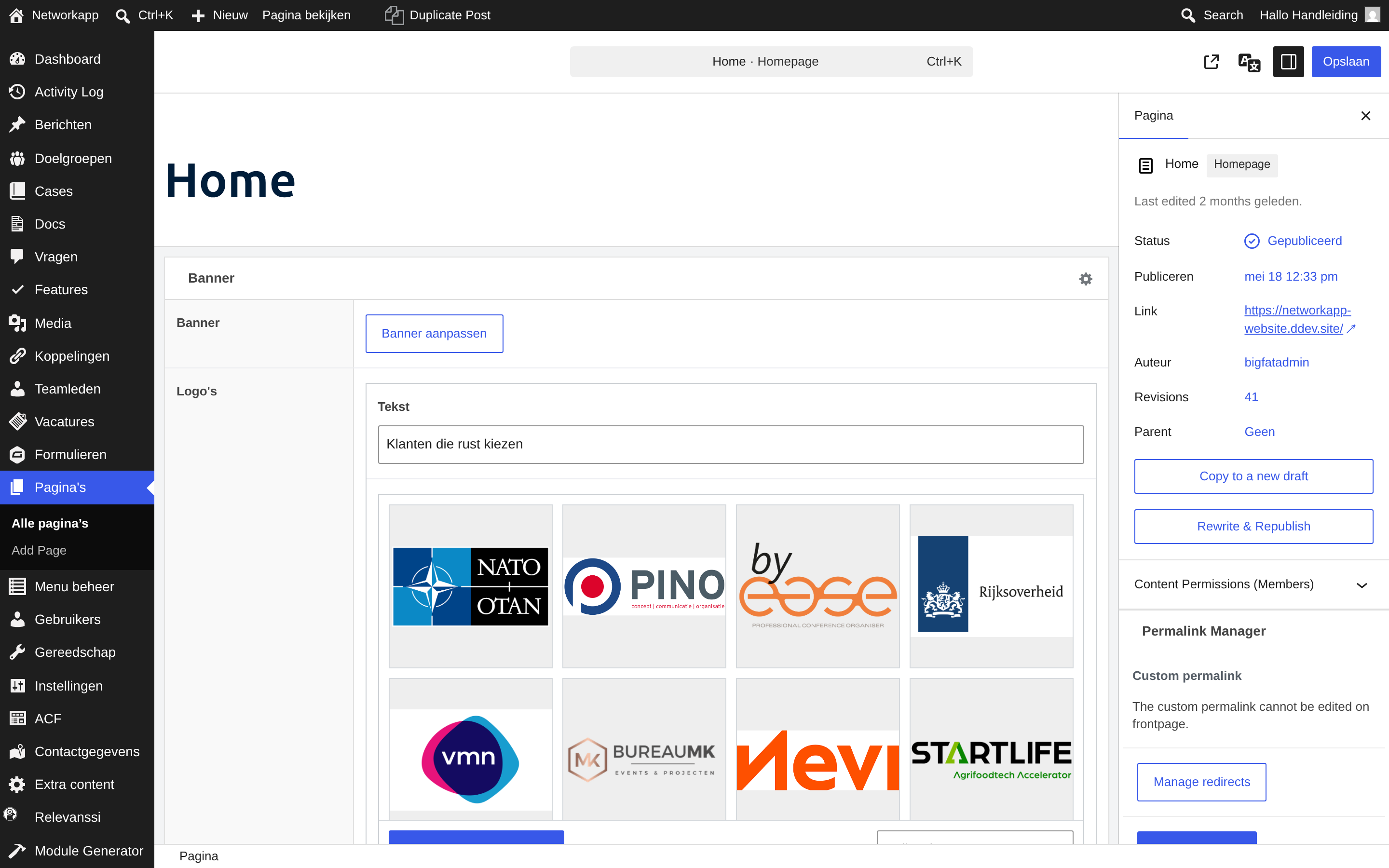Click Copy to a new draft
The image size is (1389, 868).
coord(1253,476)
